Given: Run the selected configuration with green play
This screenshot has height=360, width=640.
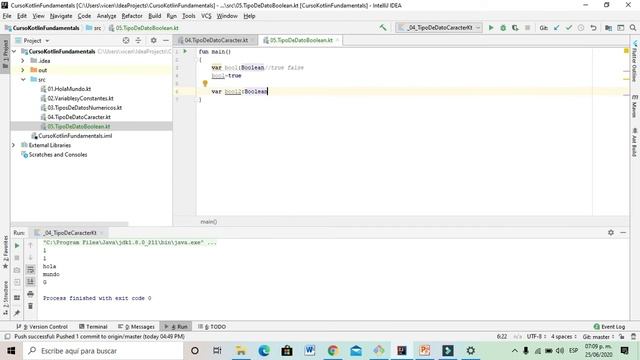Looking at the screenshot, I should [x=491, y=28].
